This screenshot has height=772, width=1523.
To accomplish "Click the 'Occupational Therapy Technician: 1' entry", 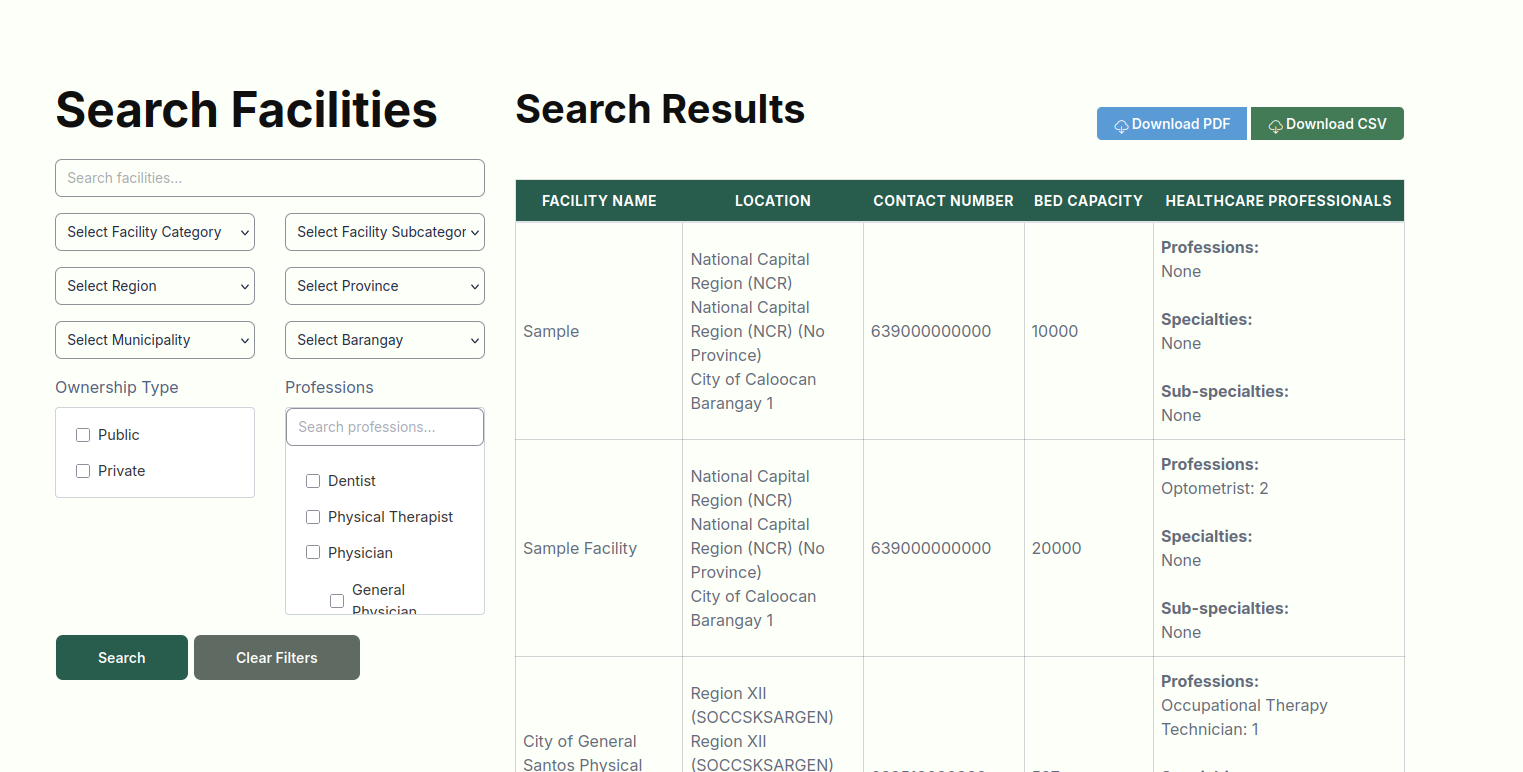I will pyautogui.click(x=1244, y=717).
